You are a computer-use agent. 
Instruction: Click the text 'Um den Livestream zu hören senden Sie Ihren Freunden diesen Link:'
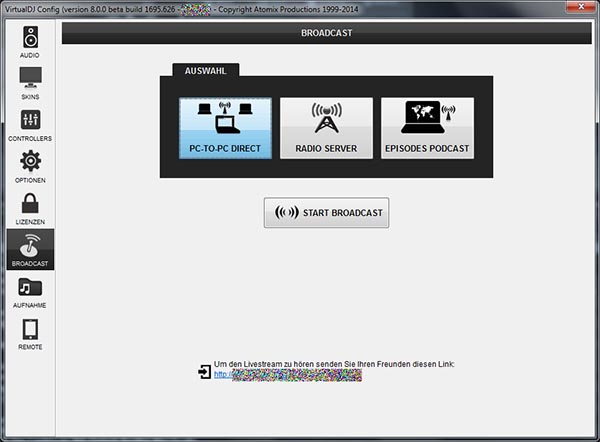pyautogui.click(x=334, y=364)
